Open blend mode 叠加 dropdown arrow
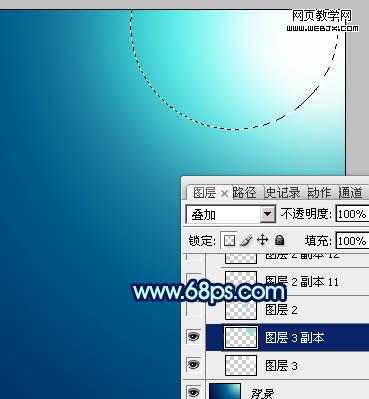The image size is (369, 399). click(268, 214)
